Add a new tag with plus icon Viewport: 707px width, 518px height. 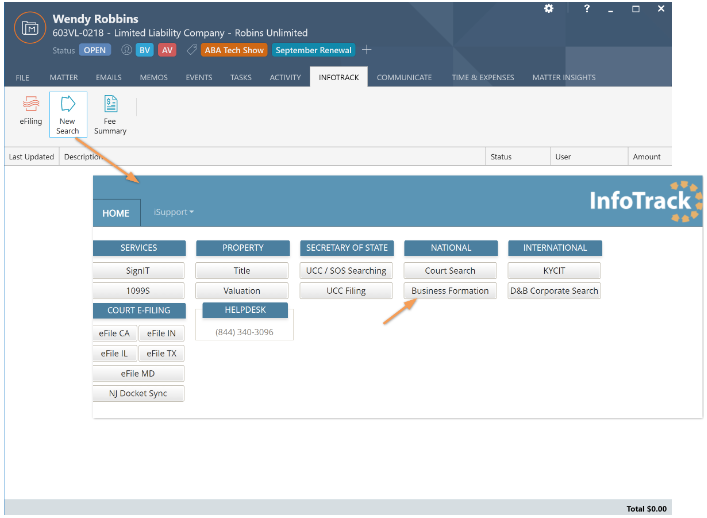tap(367, 50)
